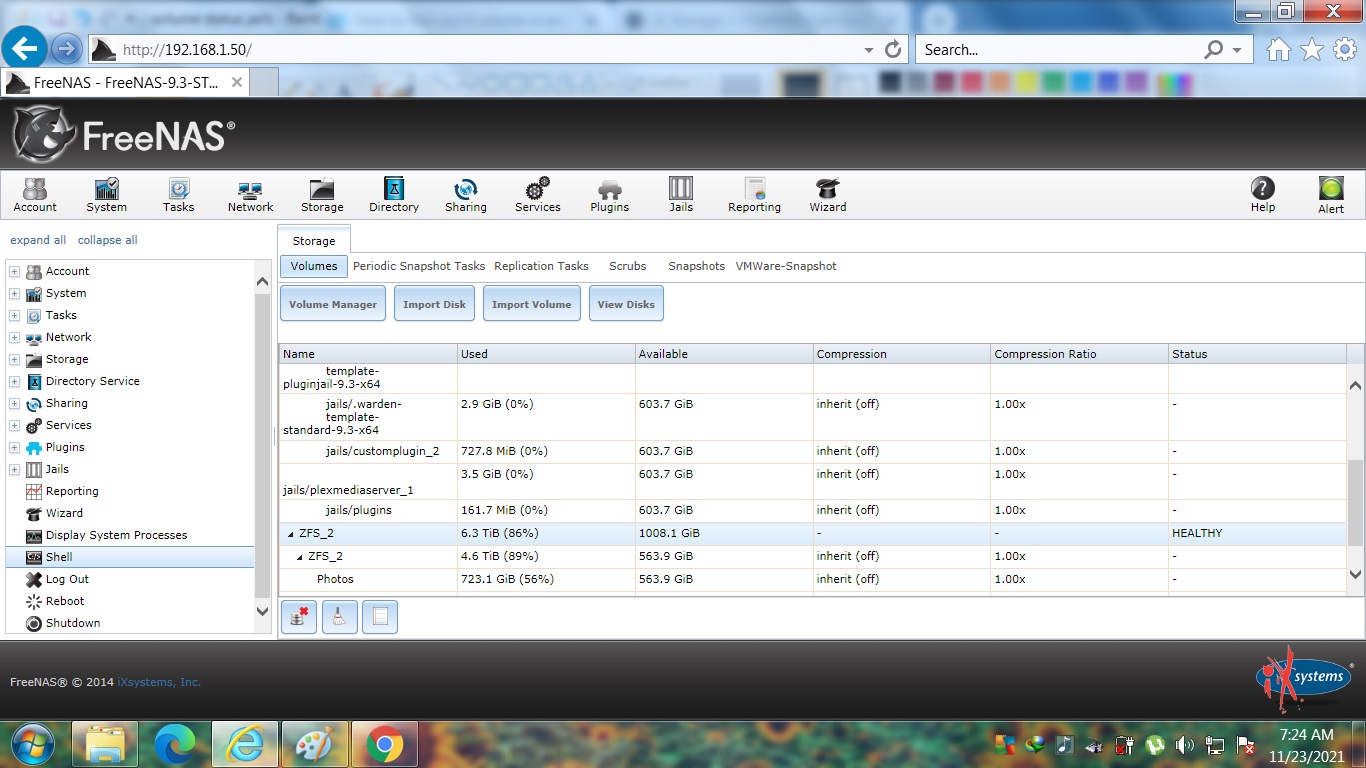Viewport: 1366px width, 768px height.
Task: Open the Sharing toolbar icon
Action: 466,195
